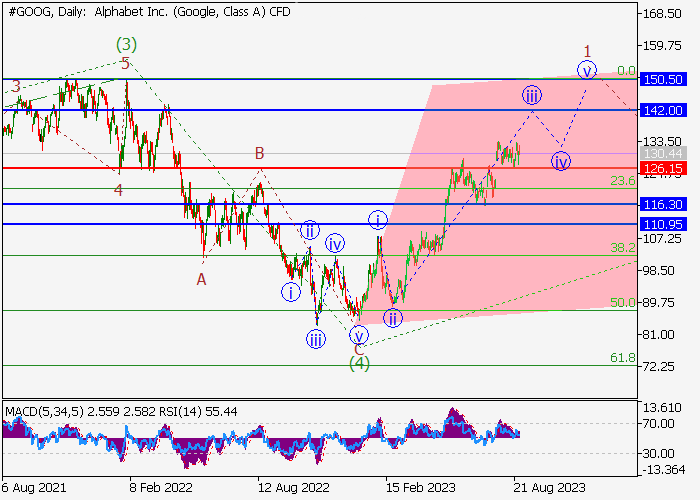Select the Fibonacci 61.8 level label

click(x=623, y=357)
